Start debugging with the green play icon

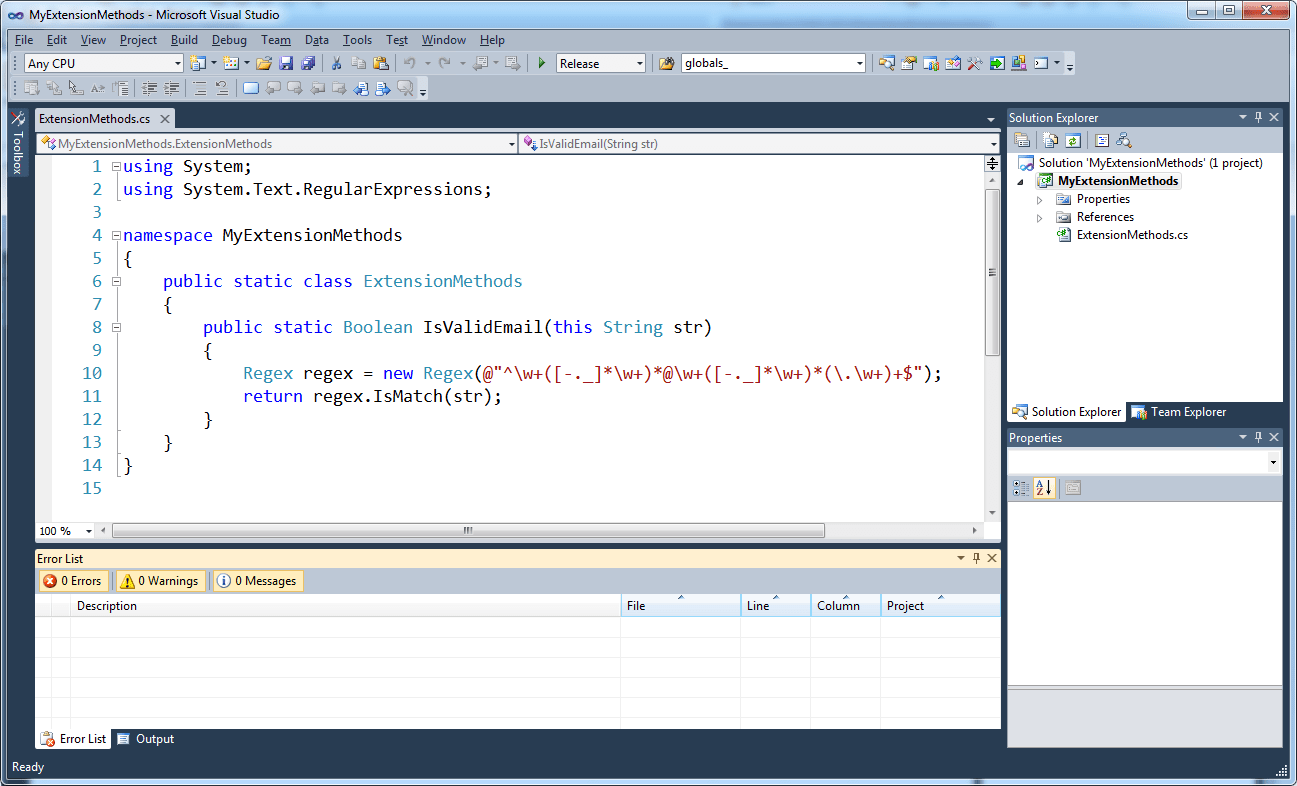pyautogui.click(x=541, y=63)
